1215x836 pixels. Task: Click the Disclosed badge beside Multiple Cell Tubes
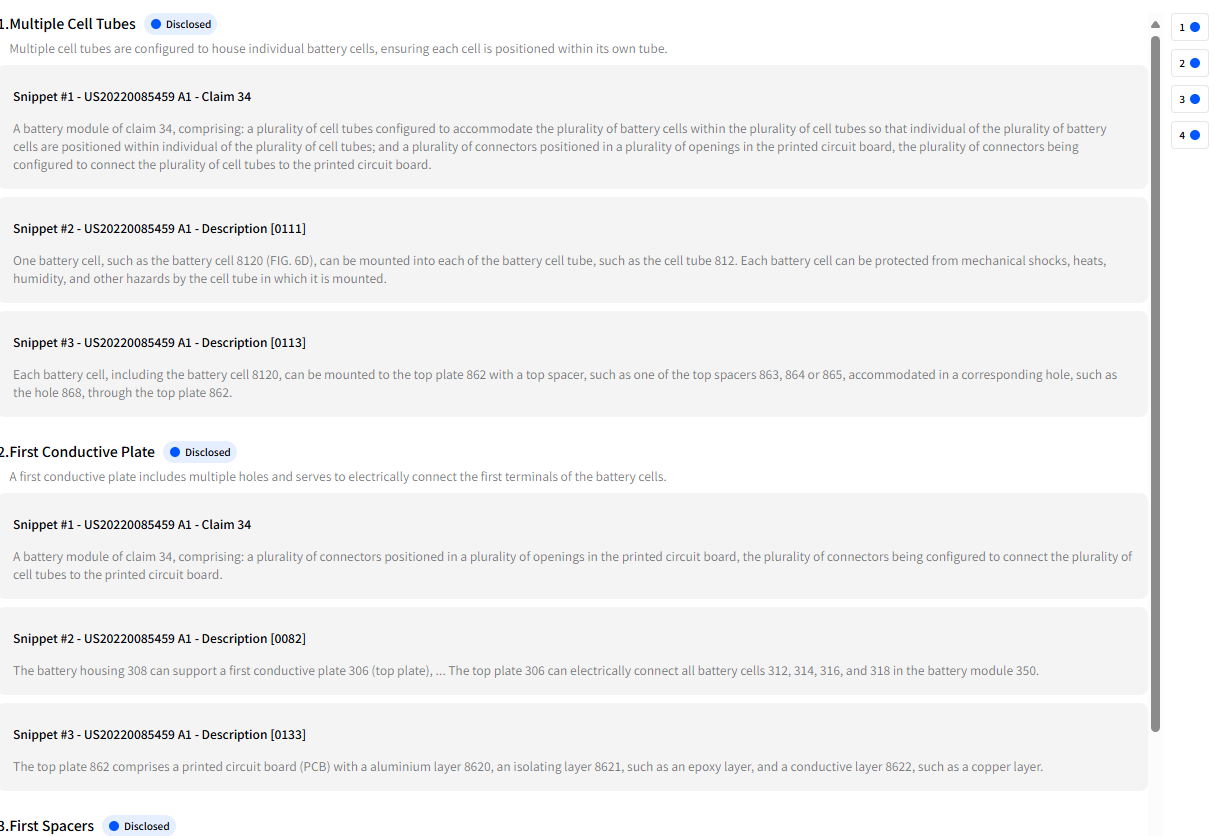(181, 24)
